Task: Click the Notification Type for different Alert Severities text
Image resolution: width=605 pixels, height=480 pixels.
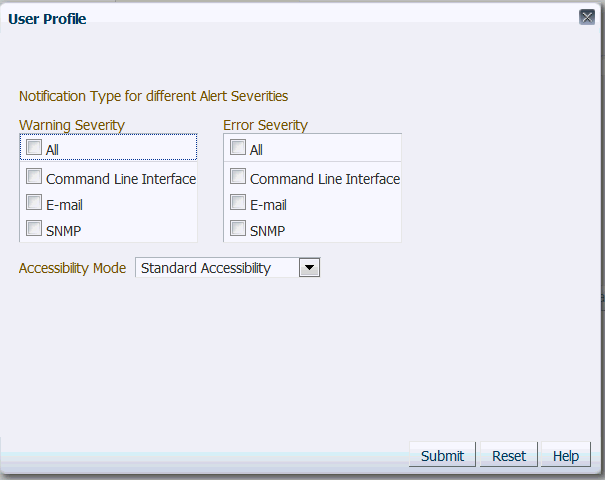Action: coord(154,96)
